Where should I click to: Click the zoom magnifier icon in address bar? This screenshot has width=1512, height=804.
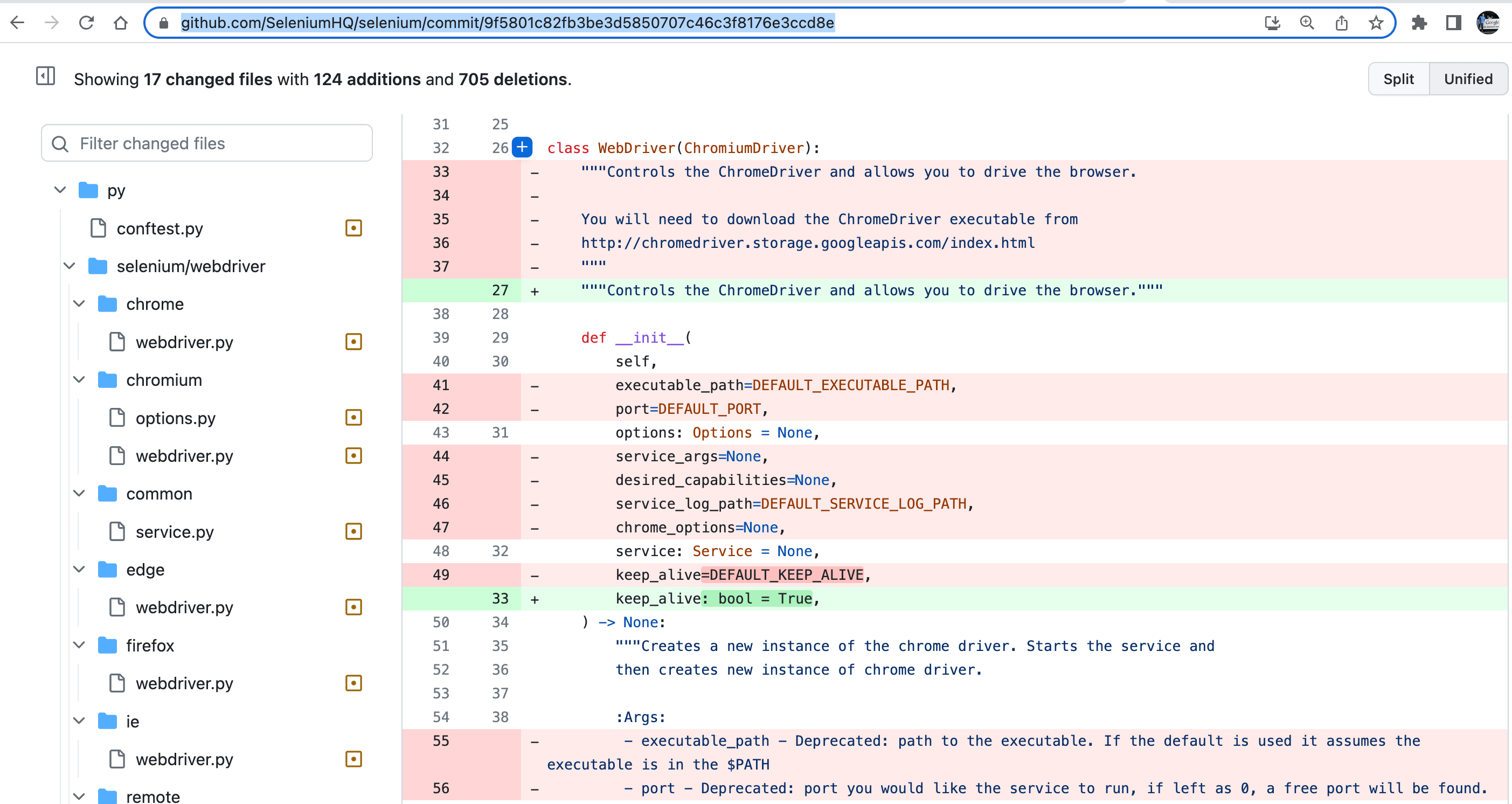pyautogui.click(x=1307, y=23)
